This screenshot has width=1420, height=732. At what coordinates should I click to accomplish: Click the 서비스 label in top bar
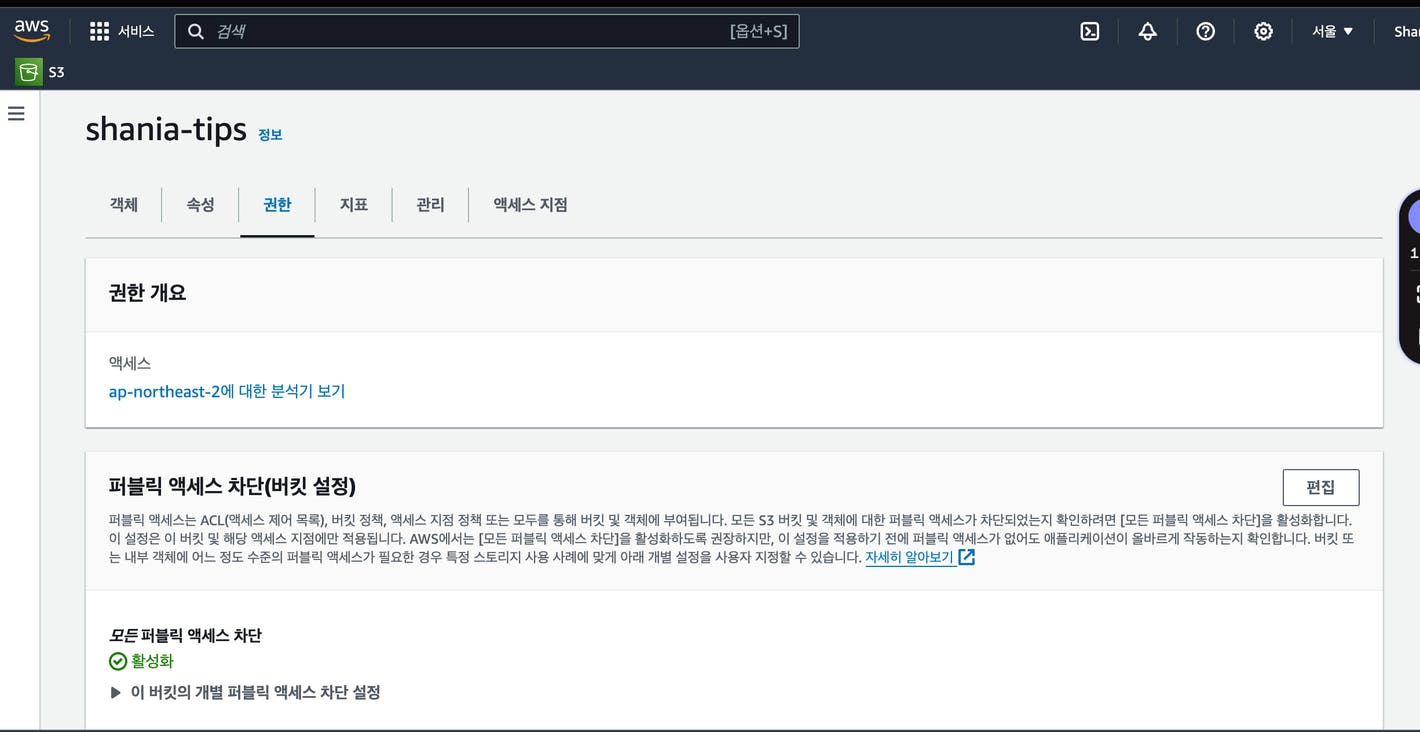pos(136,31)
